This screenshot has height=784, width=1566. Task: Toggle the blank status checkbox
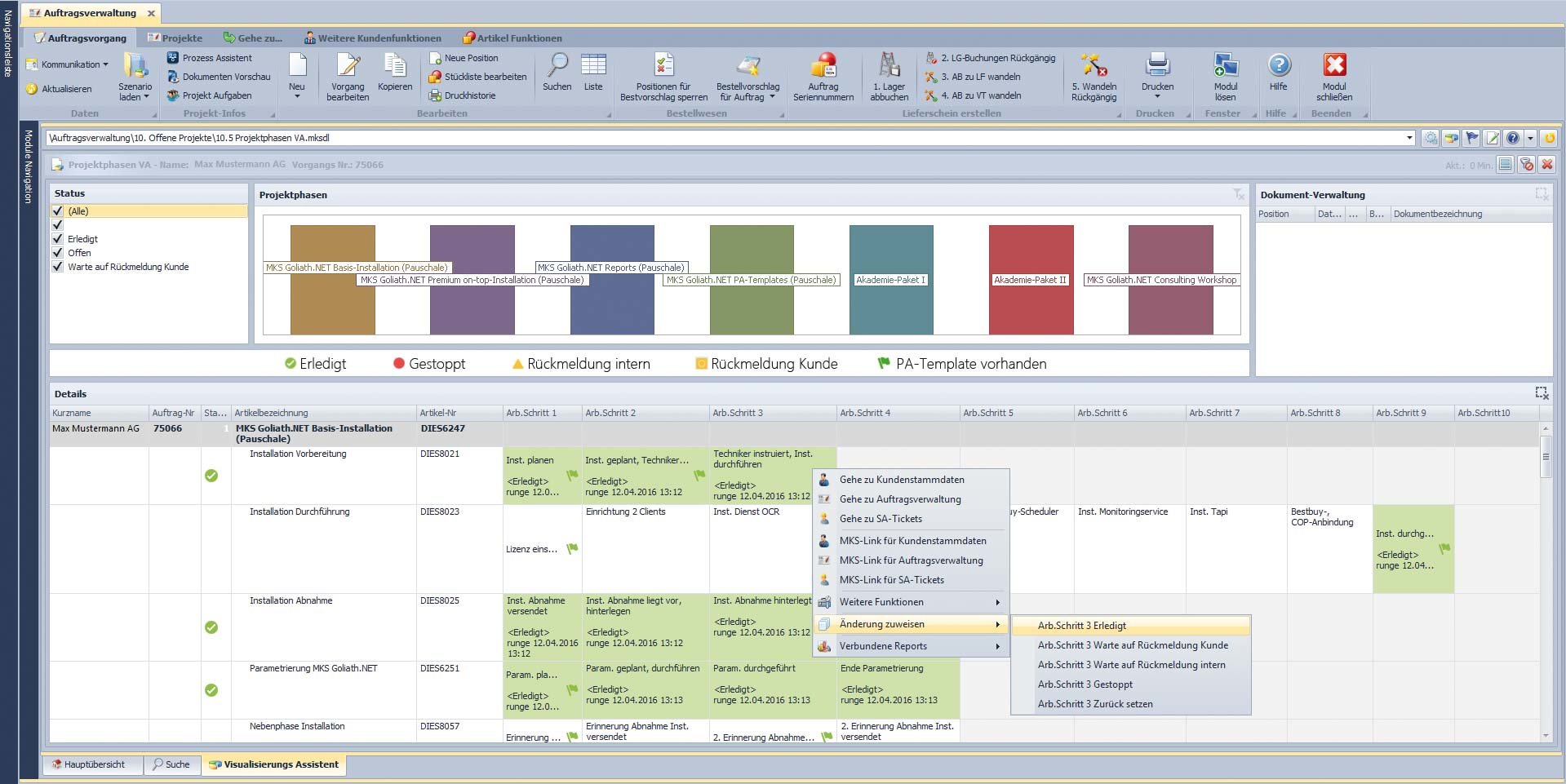pos(58,225)
